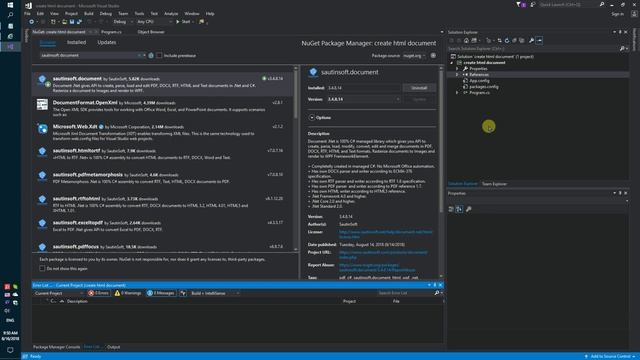This screenshot has width=640, height=360.
Task: Click Collapse All icon in Solution Explorer
Action: click(514, 40)
